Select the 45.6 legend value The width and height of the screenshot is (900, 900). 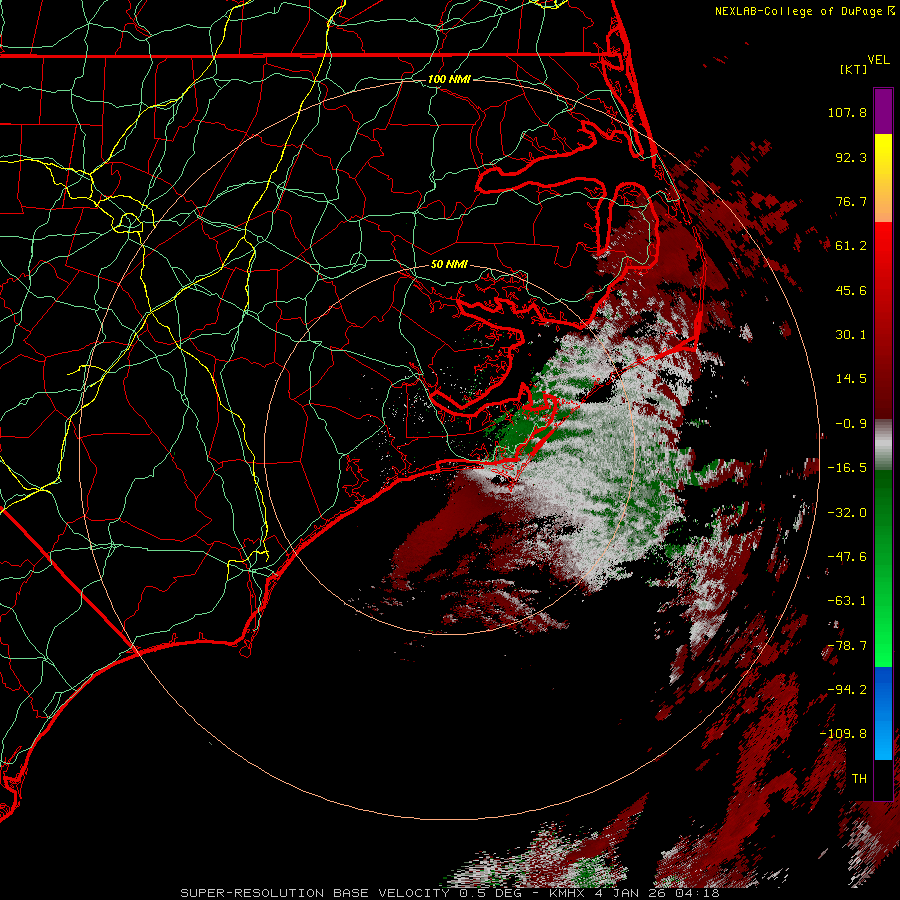point(851,290)
